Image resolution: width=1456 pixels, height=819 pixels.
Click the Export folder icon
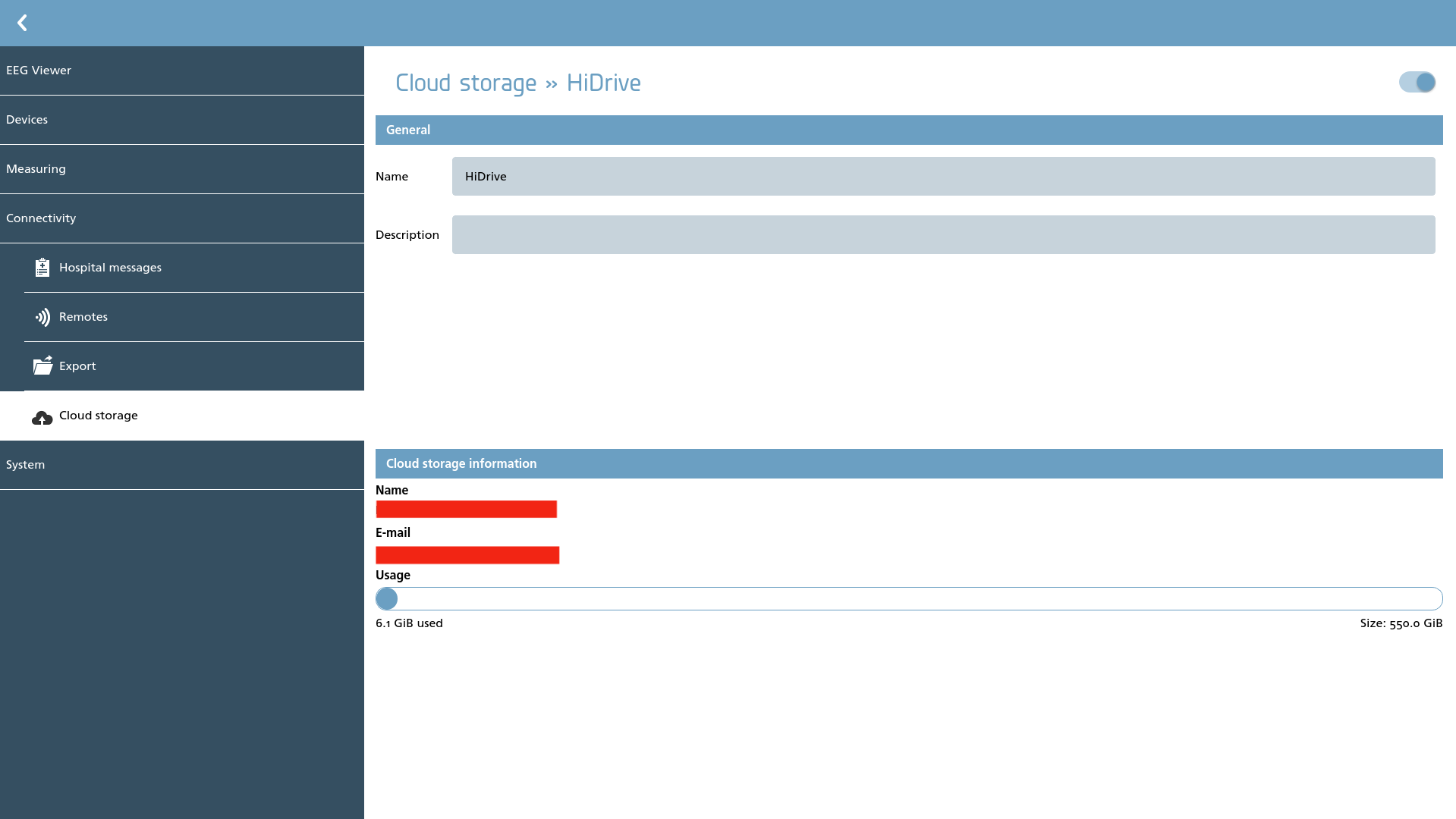tap(42, 366)
